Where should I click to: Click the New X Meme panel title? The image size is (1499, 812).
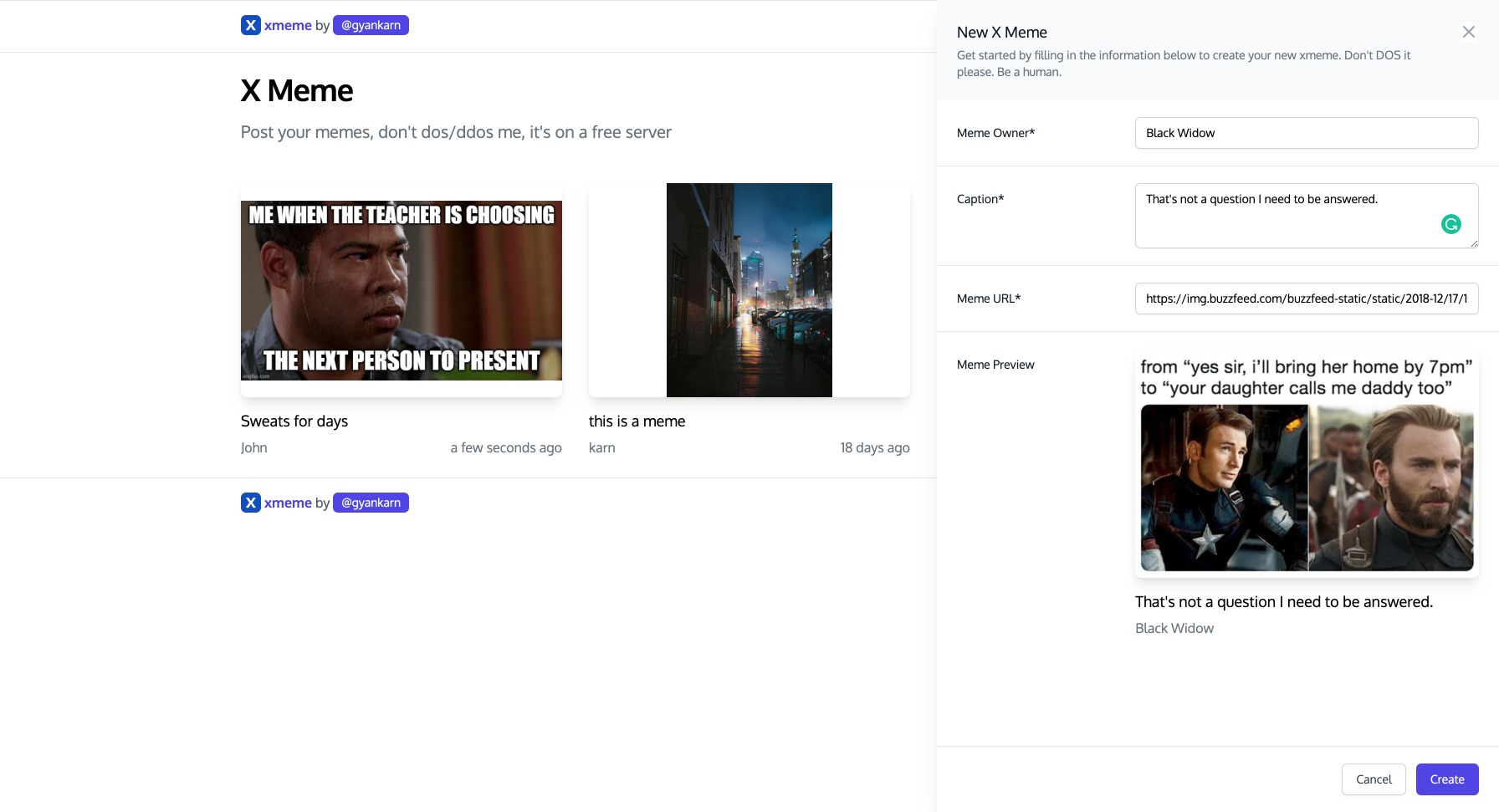(x=1002, y=33)
